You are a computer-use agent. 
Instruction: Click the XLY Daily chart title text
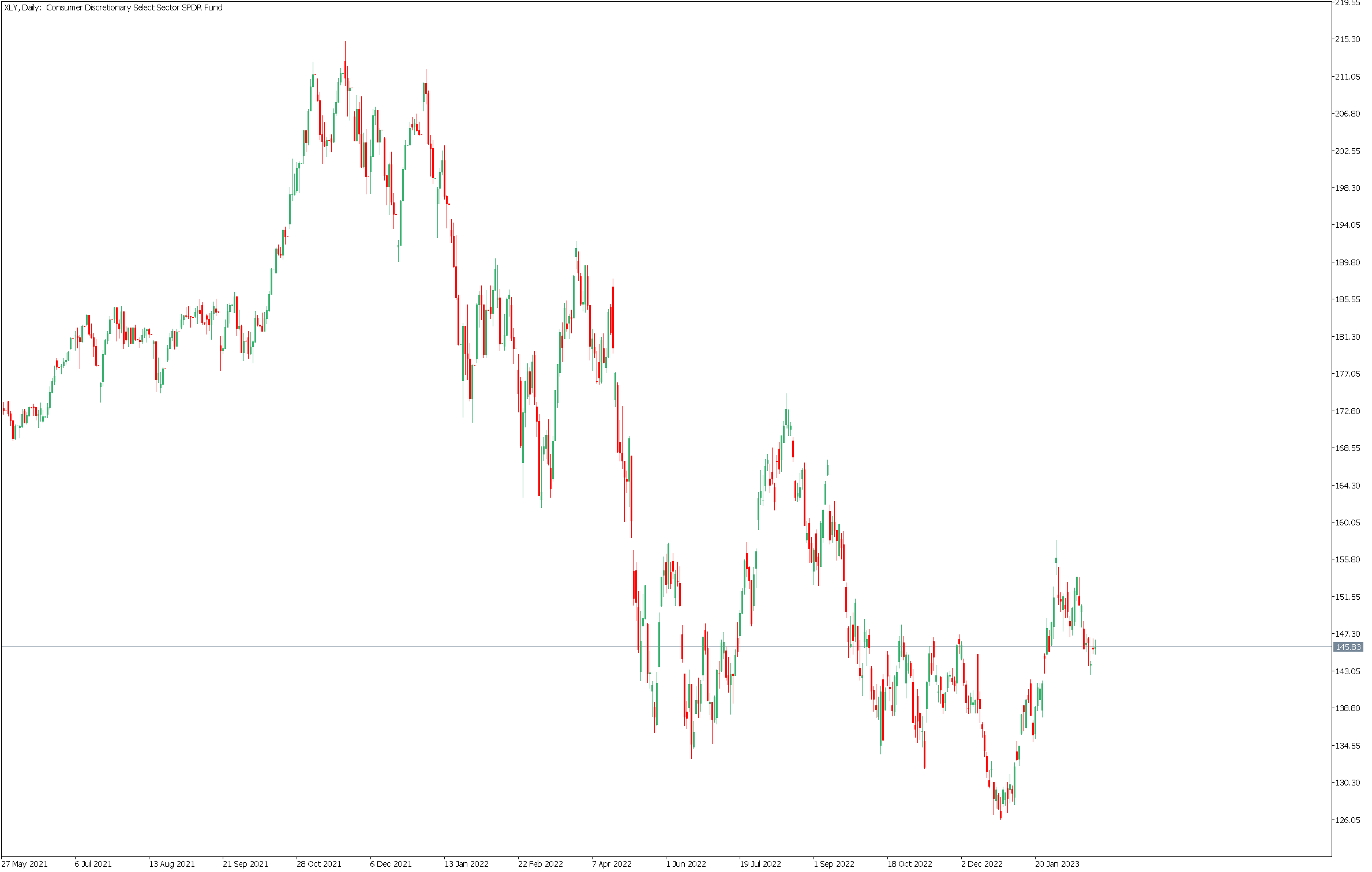(113, 7)
